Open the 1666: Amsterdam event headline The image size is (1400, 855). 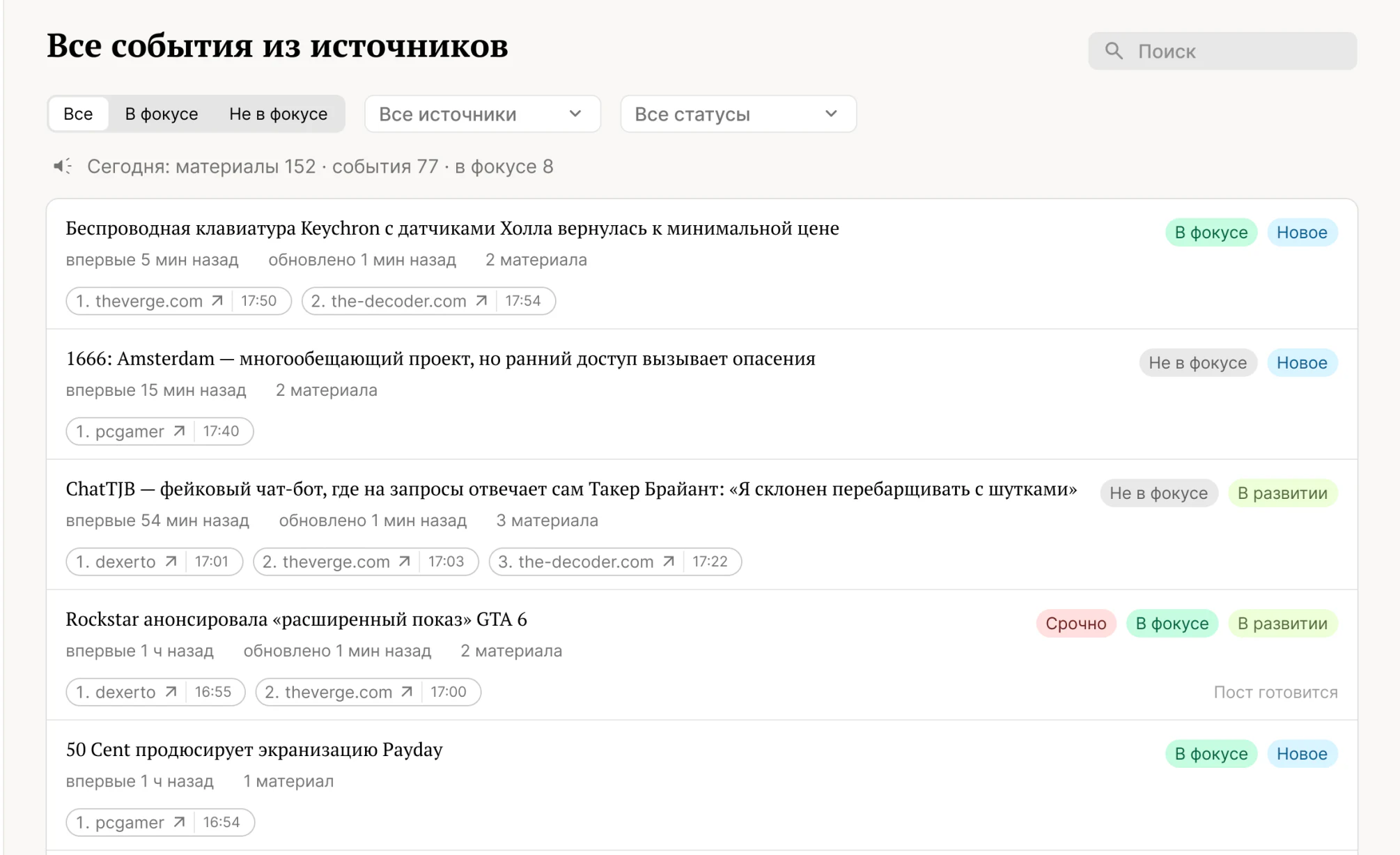(x=440, y=358)
